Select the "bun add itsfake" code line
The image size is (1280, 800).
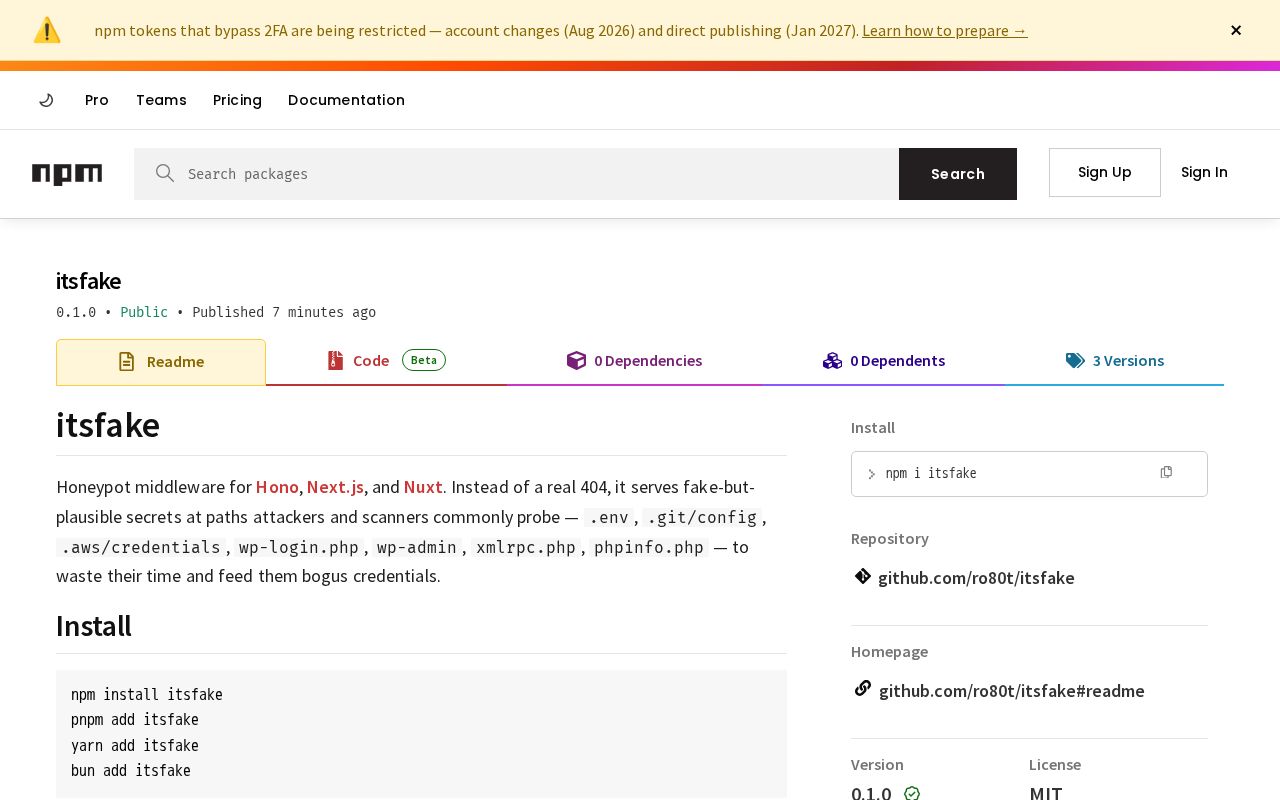(131, 771)
